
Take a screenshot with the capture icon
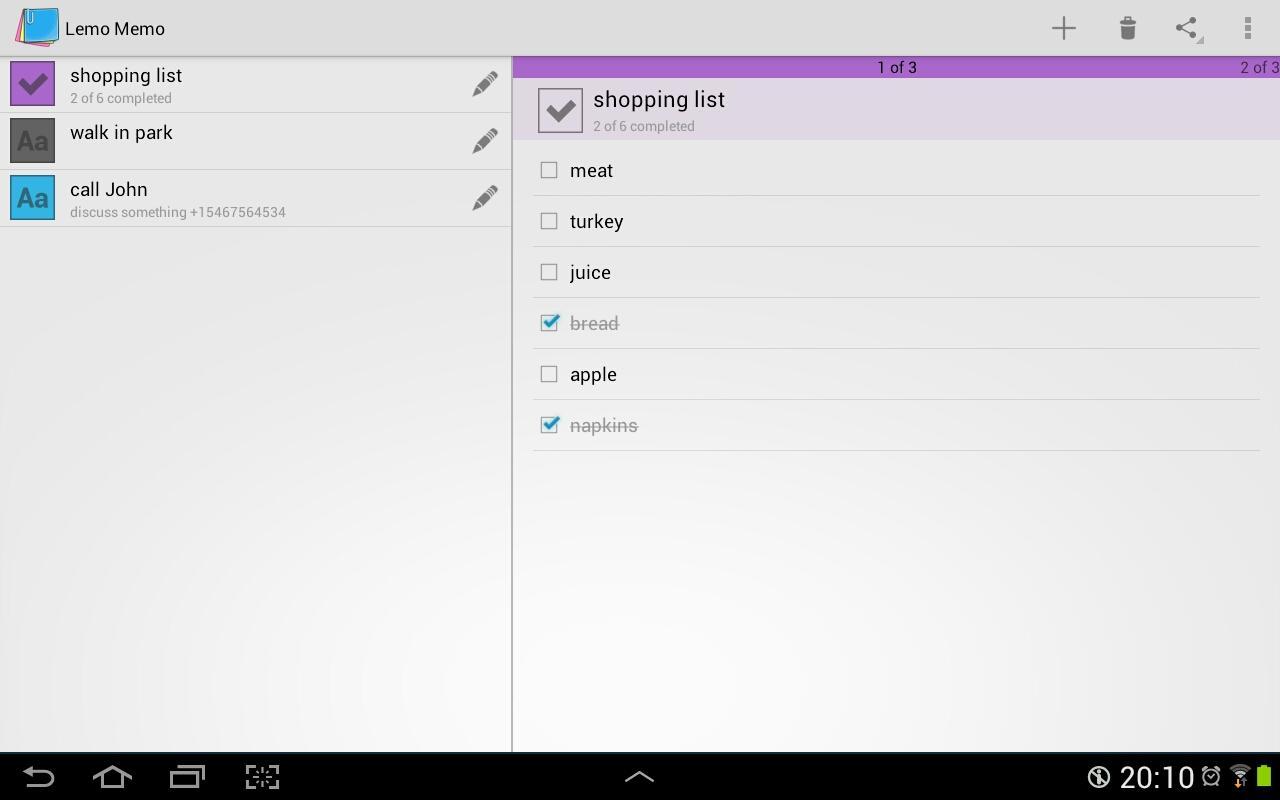[262, 777]
